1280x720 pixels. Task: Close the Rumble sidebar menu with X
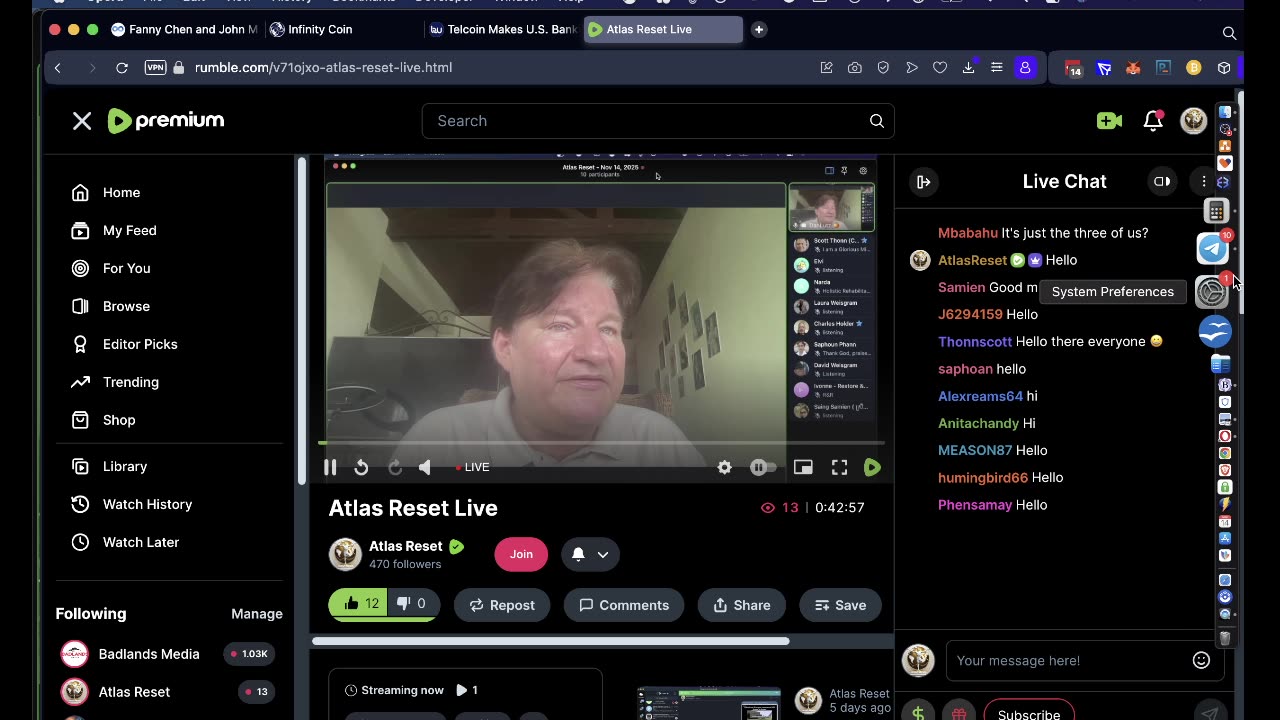pos(82,121)
